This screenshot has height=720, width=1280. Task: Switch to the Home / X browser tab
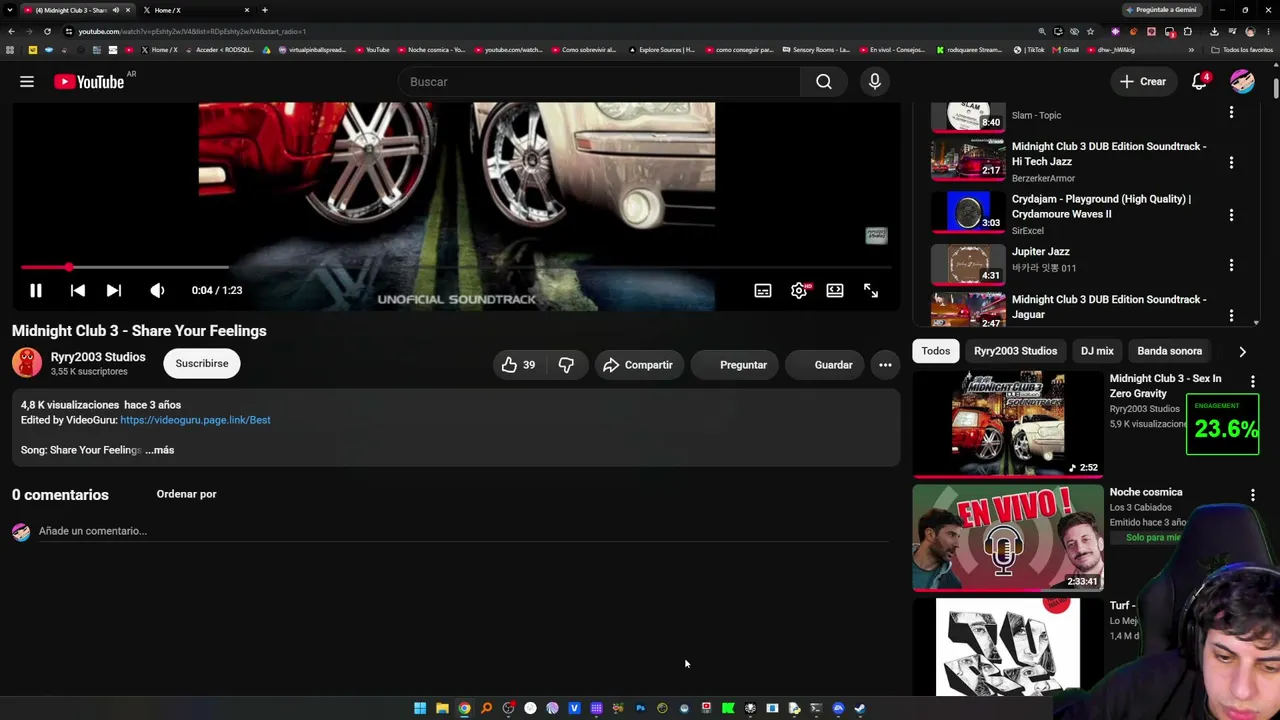(x=196, y=10)
